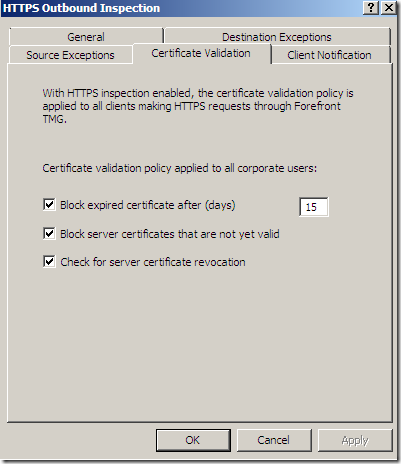Switch to the General tab
The width and height of the screenshot is (401, 464).
click(86, 37)
